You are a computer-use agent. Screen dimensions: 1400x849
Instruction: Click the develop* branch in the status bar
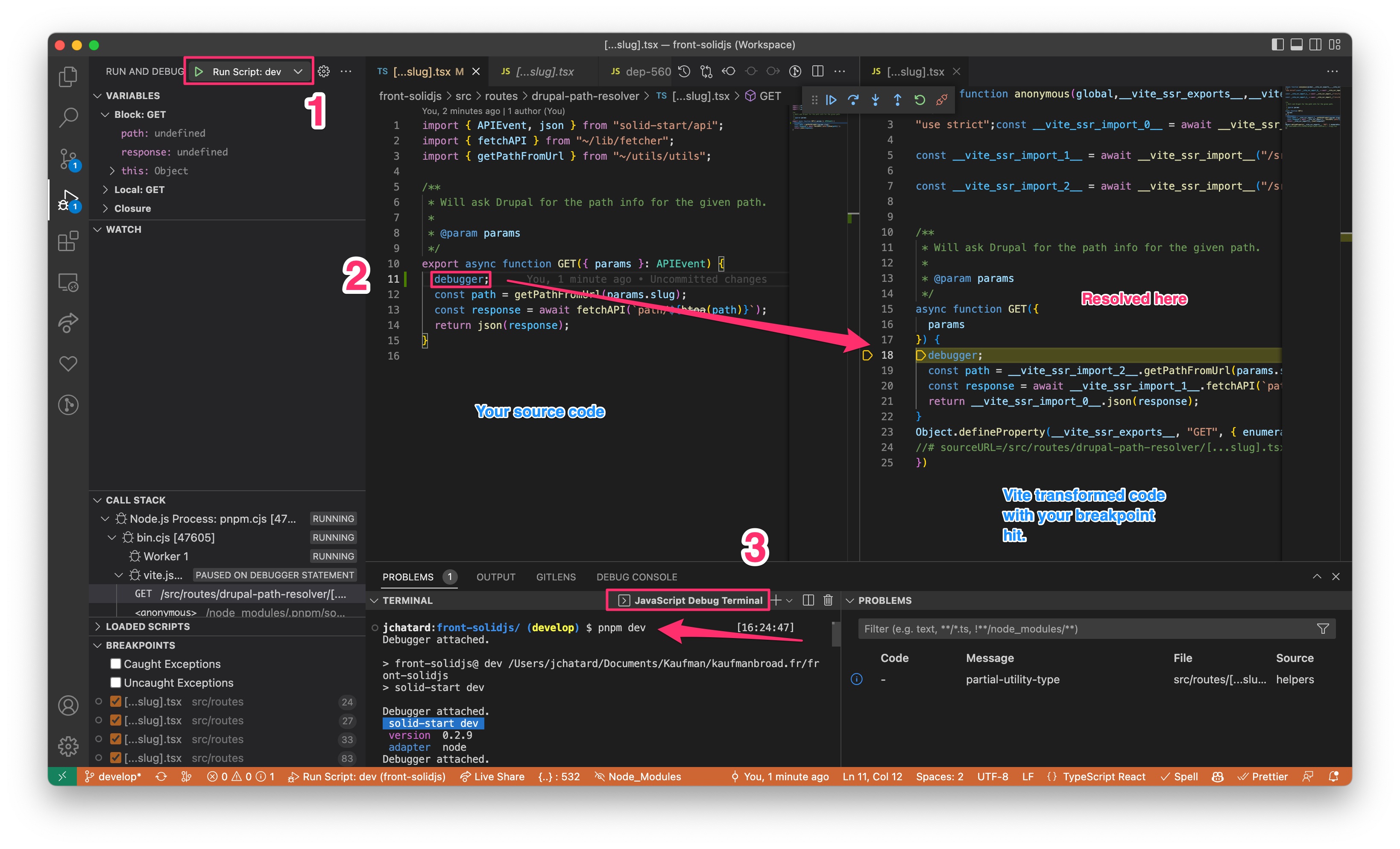(x=112, y=776)
